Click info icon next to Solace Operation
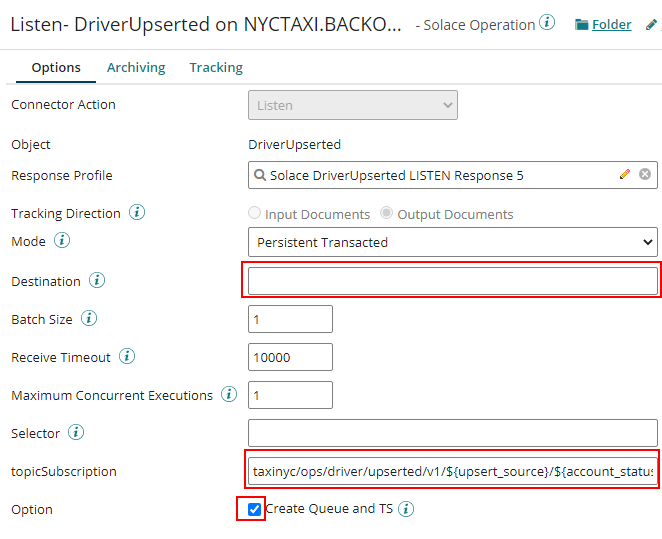 [x=547, y=22]
